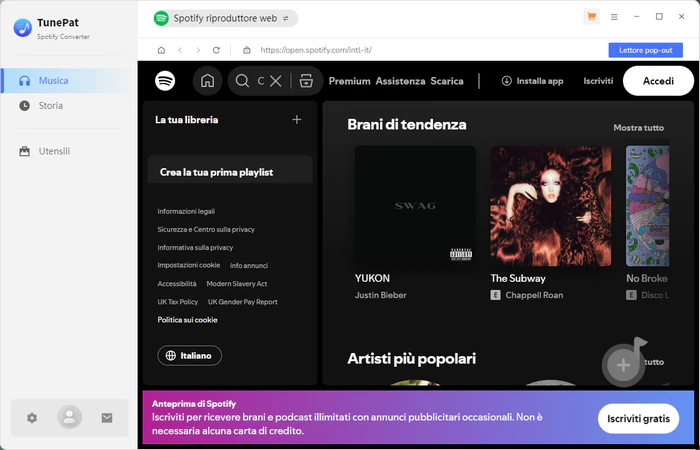Open the shopping cart purchase icon

[x=592, y=17]
